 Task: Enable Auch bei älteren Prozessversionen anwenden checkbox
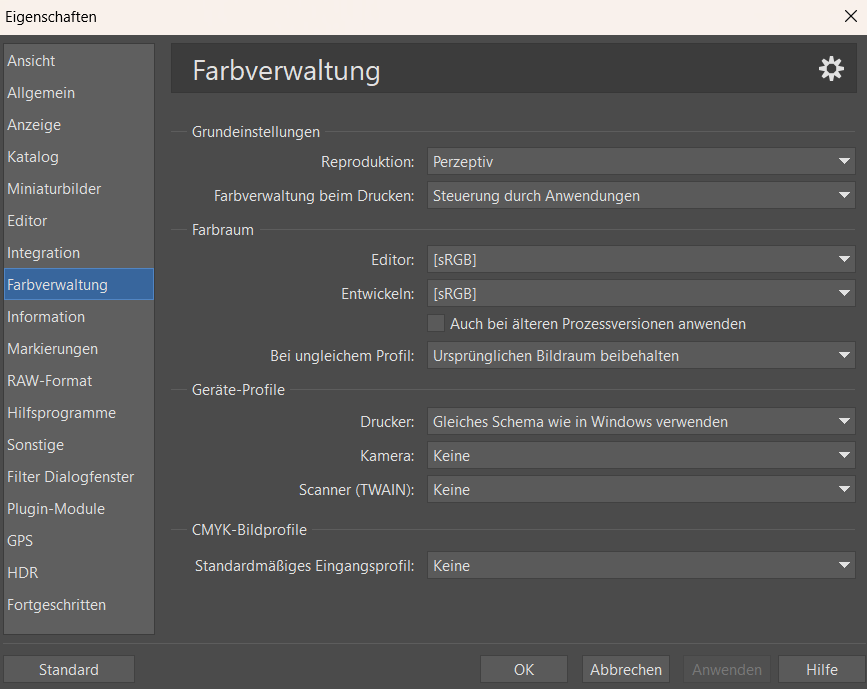click(436, 323)
